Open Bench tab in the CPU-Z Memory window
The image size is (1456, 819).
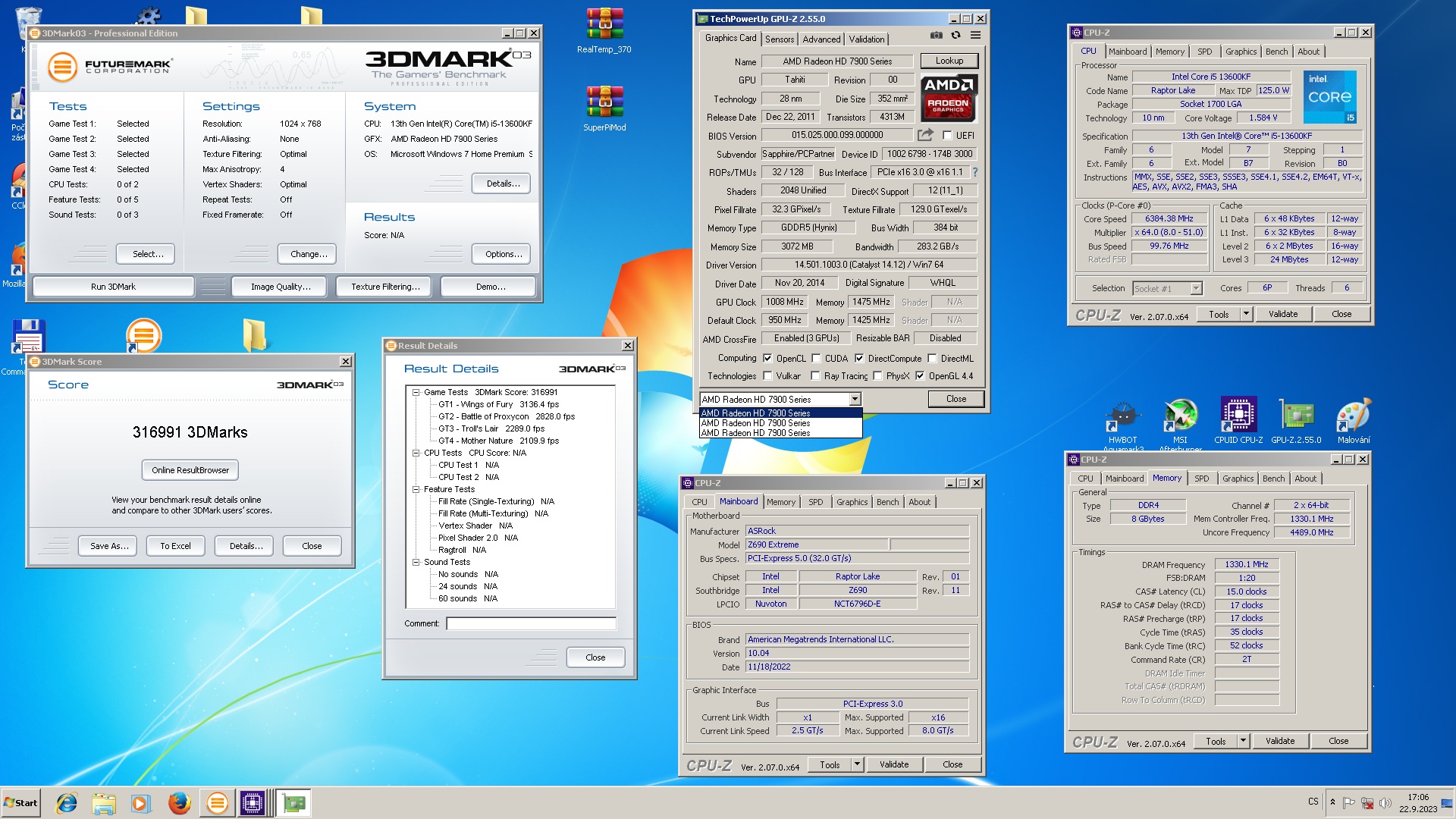[1273, 479]
